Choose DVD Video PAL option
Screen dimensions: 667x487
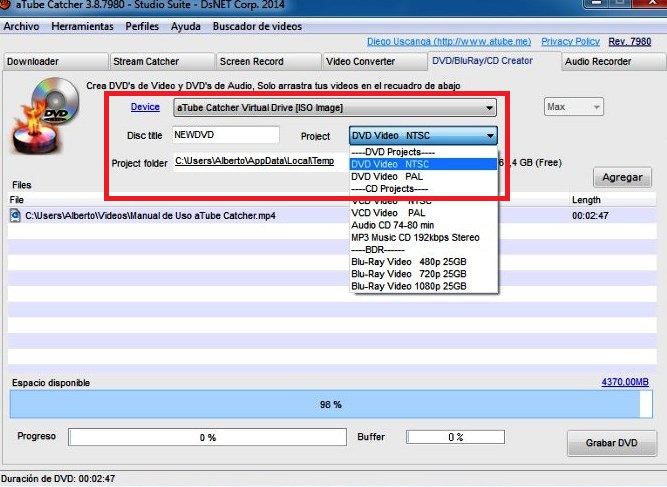point(423,177)
